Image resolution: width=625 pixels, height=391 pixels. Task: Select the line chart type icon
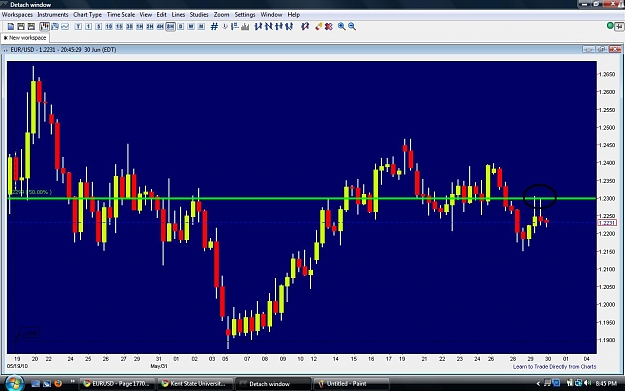click(x=65, y=27)
